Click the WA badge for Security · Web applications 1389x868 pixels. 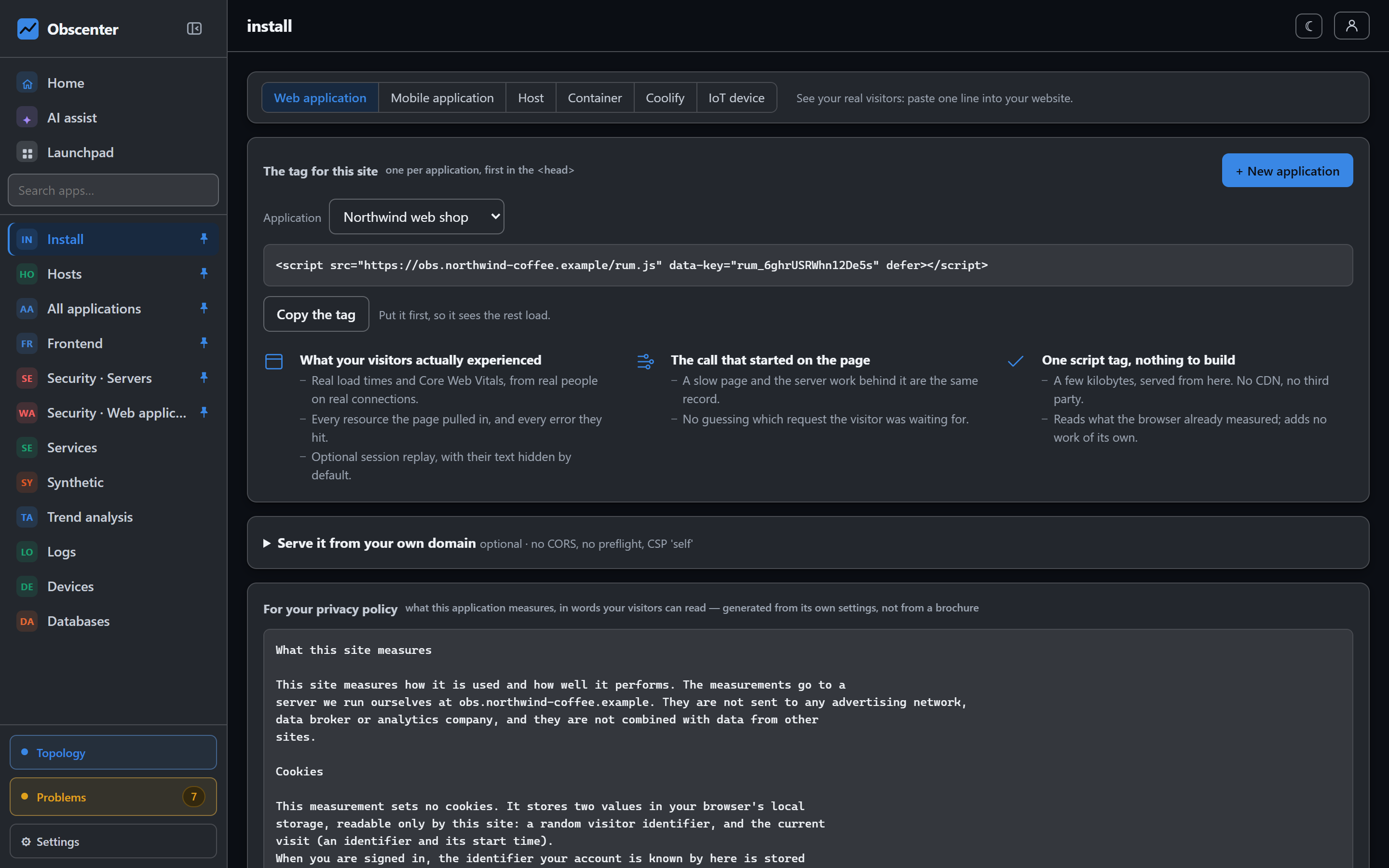27,413
